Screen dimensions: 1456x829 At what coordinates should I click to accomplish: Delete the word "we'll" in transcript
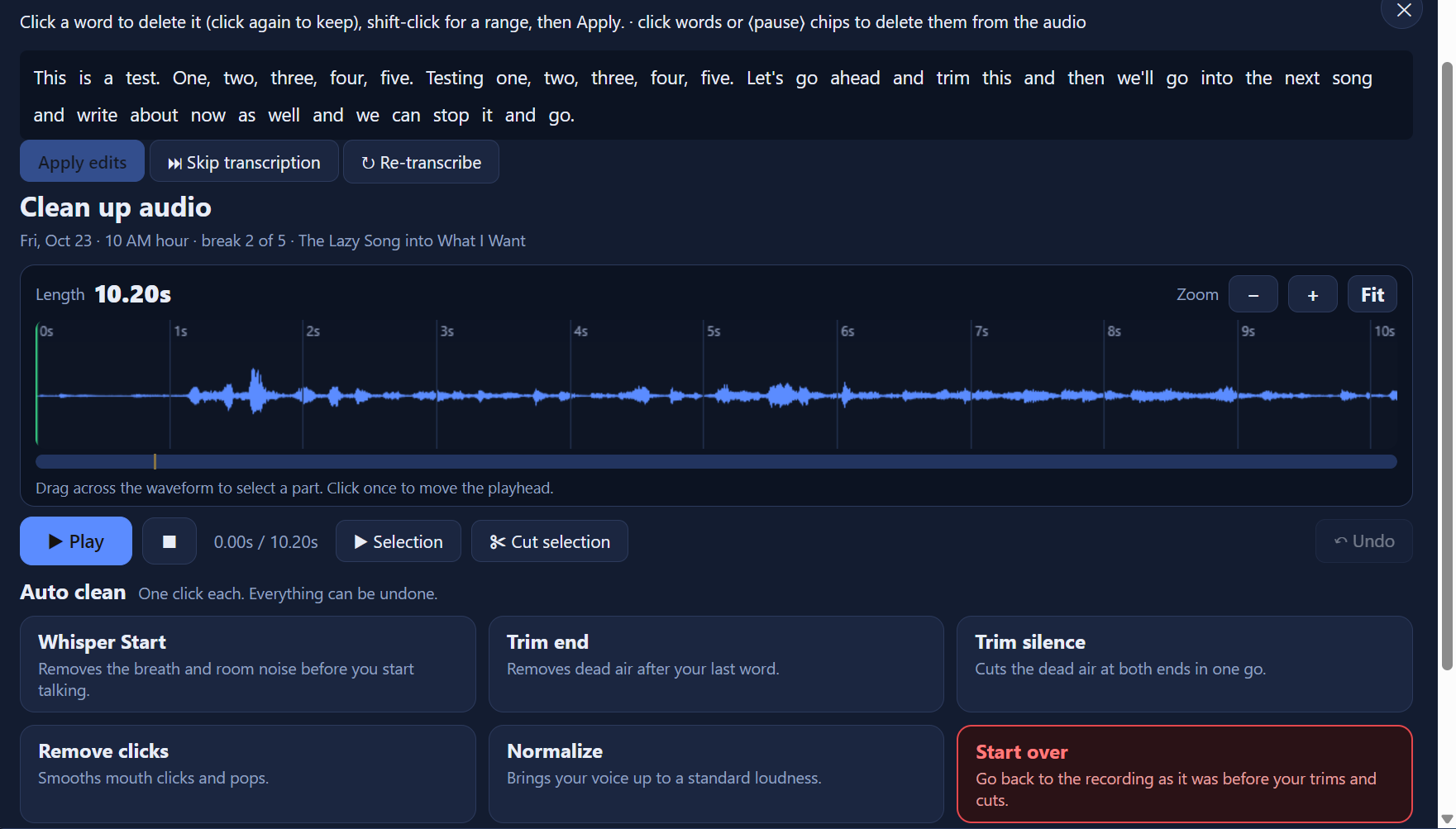1135,78
